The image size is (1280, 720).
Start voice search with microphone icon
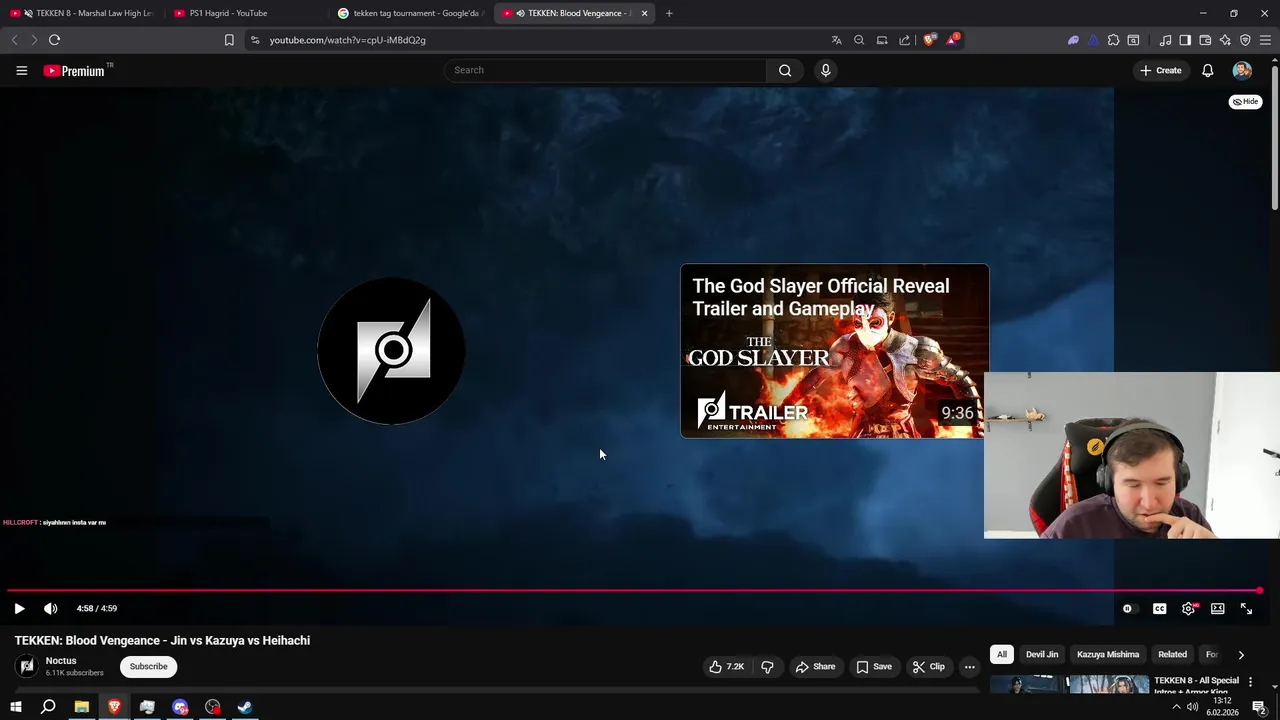tap(825, 70)
